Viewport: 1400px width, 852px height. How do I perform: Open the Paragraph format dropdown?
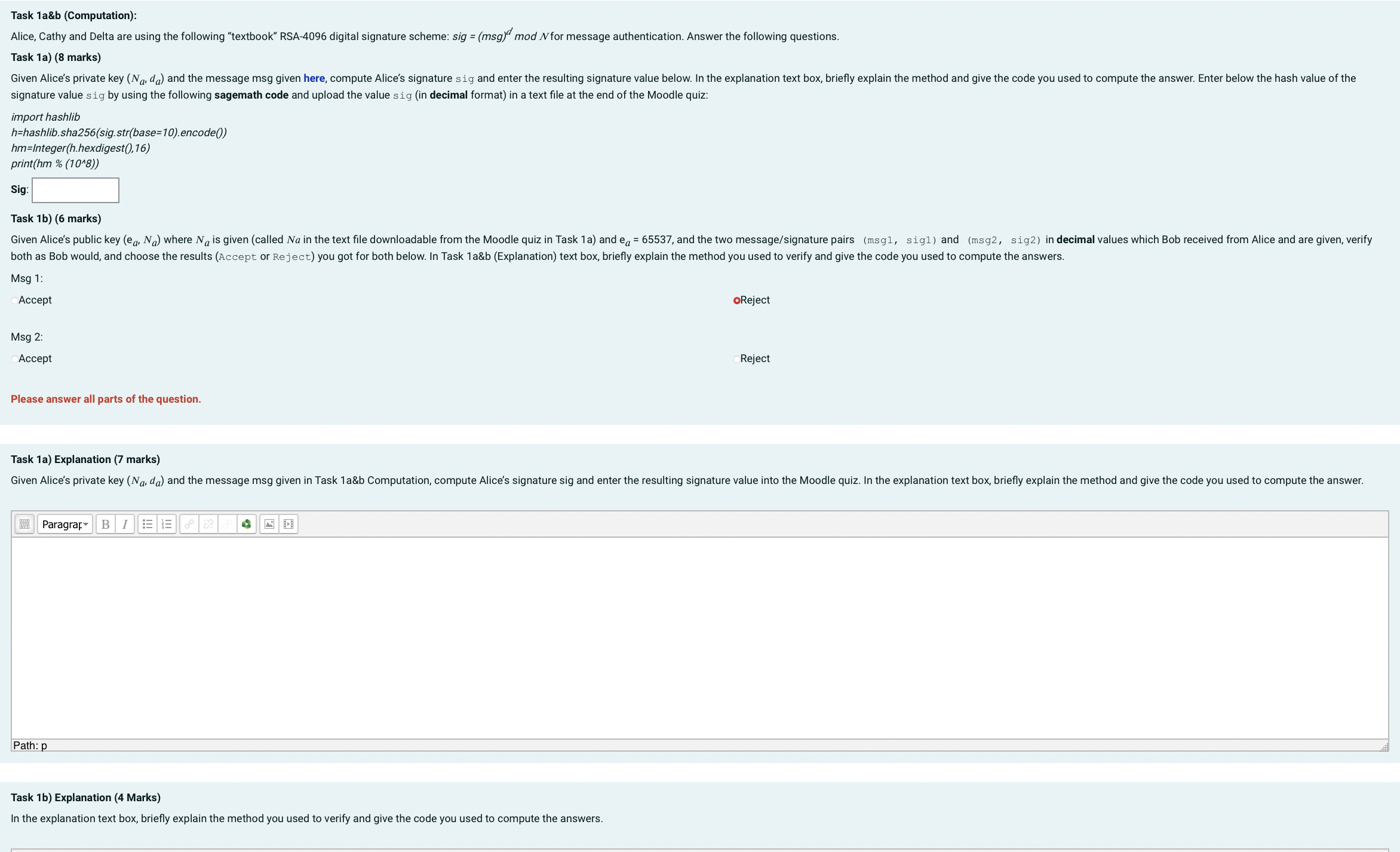[65, 524]
